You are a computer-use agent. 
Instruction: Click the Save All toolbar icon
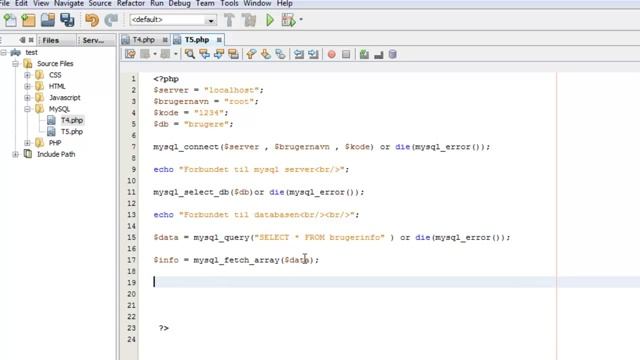[x=67, y=20]
